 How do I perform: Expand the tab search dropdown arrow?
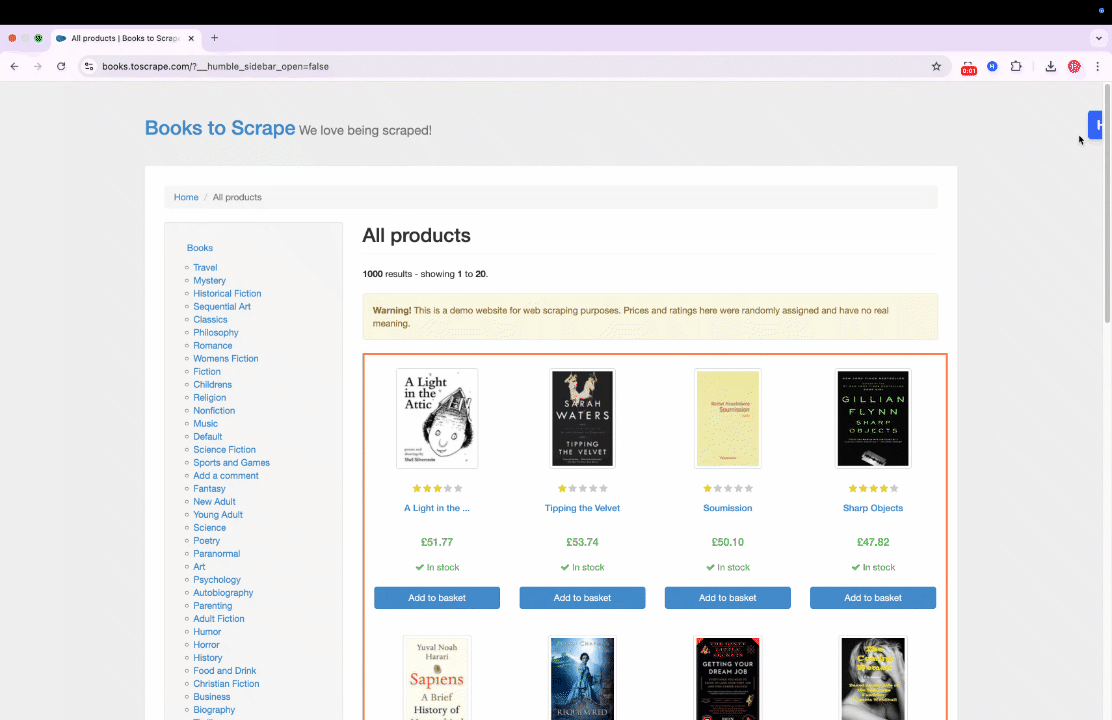[1098, 38]
